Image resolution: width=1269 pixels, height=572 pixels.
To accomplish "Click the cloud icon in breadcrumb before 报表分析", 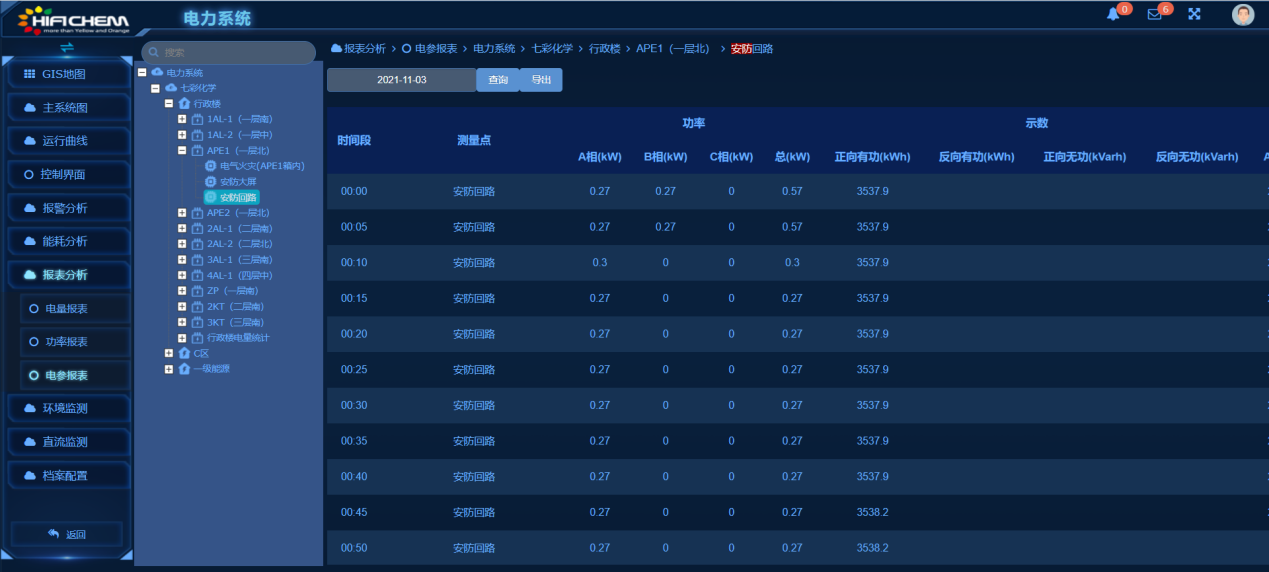I will coord(336,48).
